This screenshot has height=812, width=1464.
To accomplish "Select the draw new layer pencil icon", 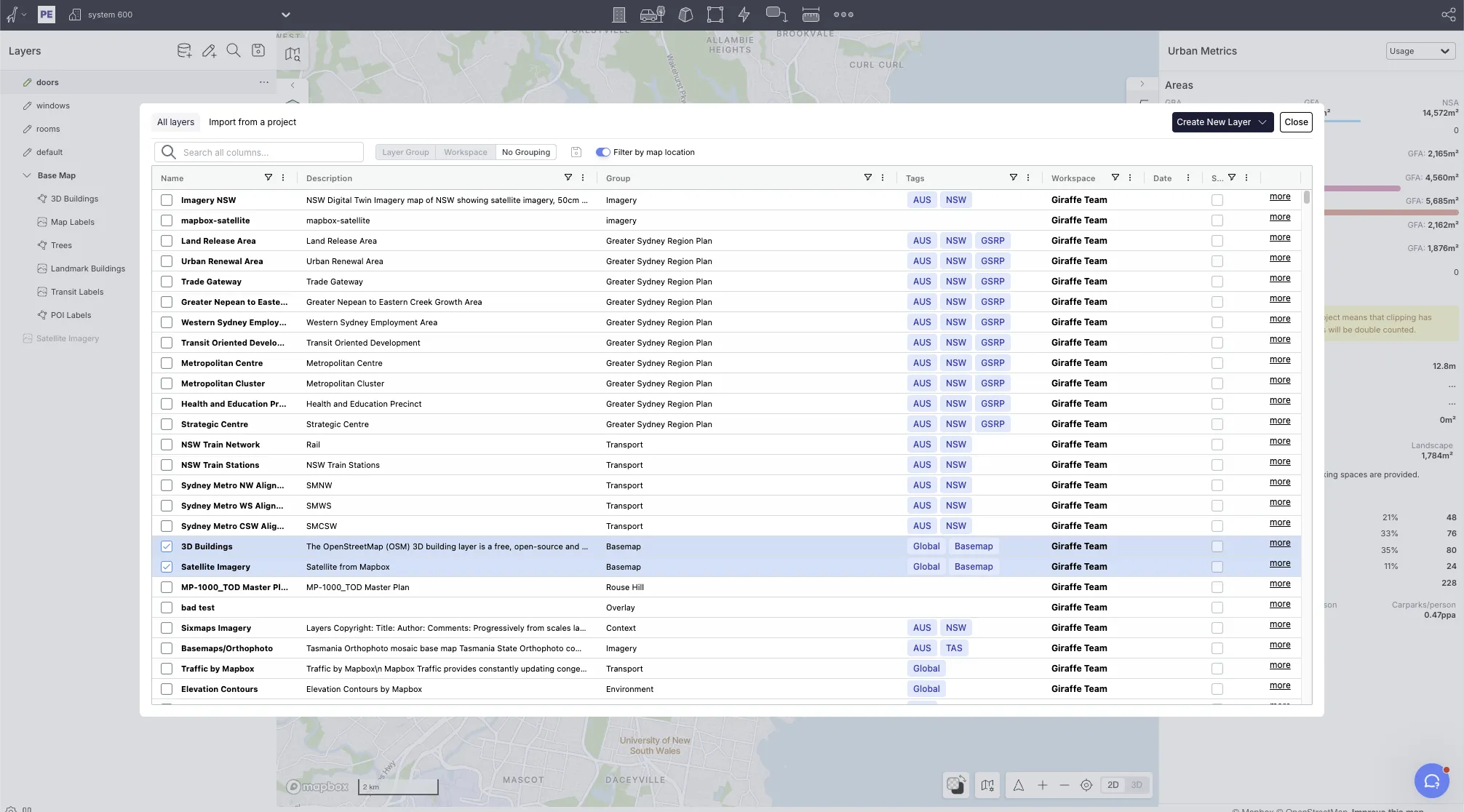I will click(209, 50).
